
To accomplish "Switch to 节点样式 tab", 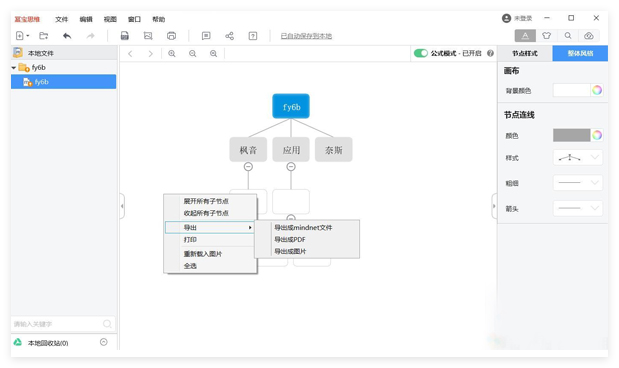I will tap(525, 53).
